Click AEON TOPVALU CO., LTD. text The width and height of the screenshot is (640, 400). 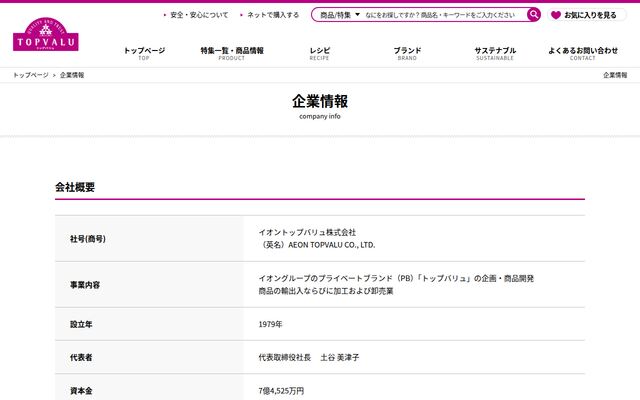coord(331,245)
